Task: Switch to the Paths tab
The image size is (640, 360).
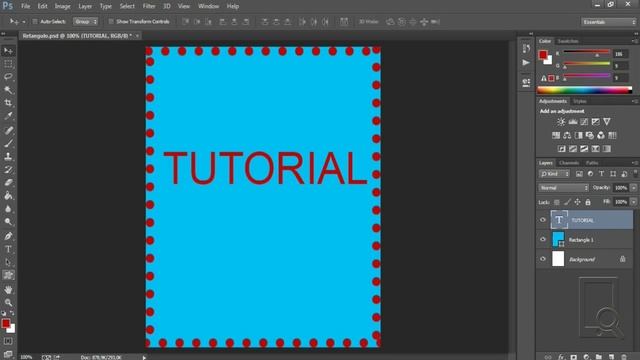Action: click(x=592, y=163)
